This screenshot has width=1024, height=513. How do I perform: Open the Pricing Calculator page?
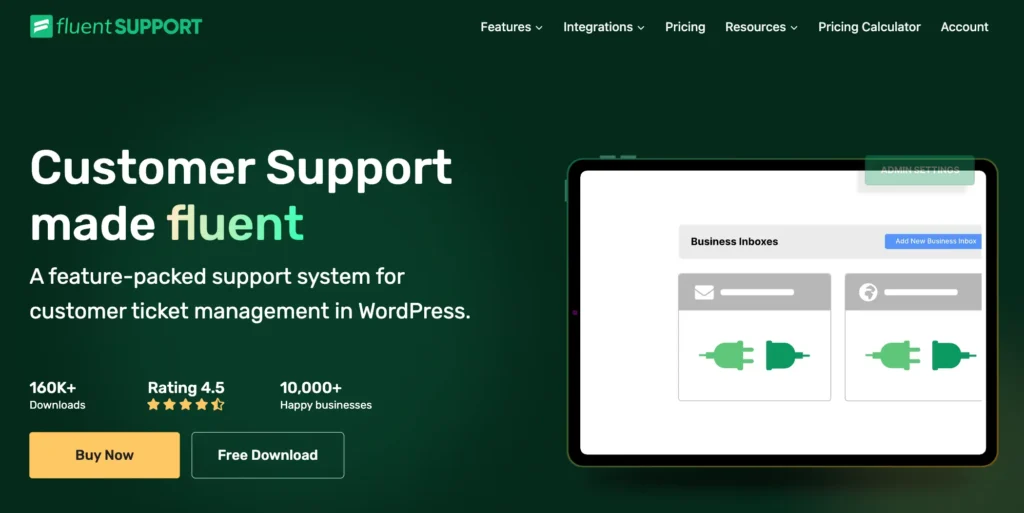[x=869, y=27]
